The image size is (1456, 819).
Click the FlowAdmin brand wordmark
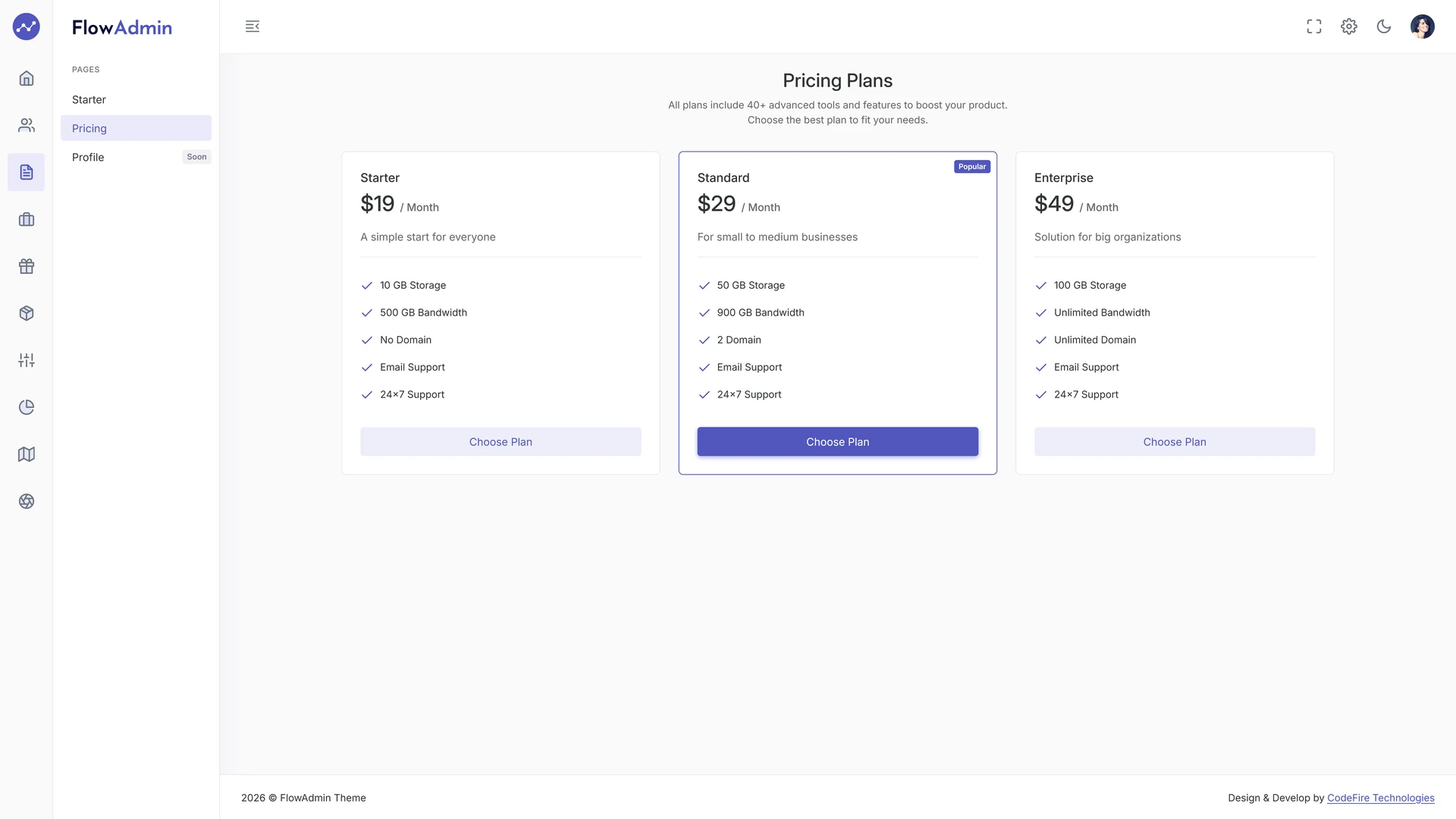tap(122, 27)
